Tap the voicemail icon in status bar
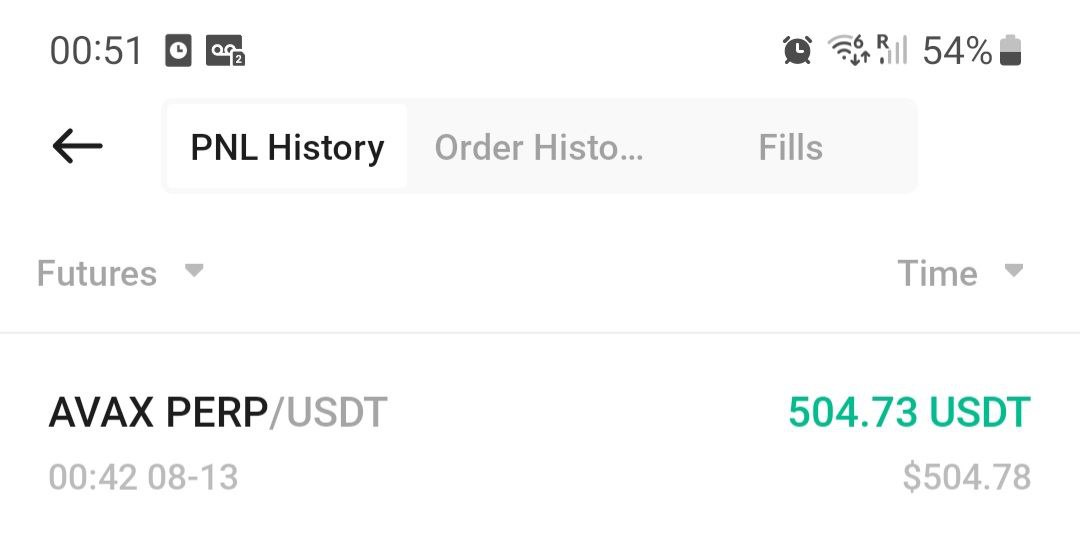1080x543 pixels. [x=225, y=51]
